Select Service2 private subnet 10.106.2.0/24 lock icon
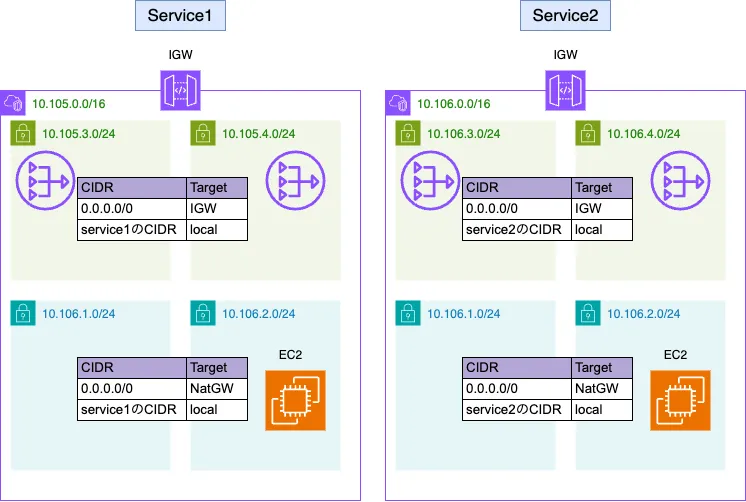This screenshot has width=746, height=502. point(588,313)
